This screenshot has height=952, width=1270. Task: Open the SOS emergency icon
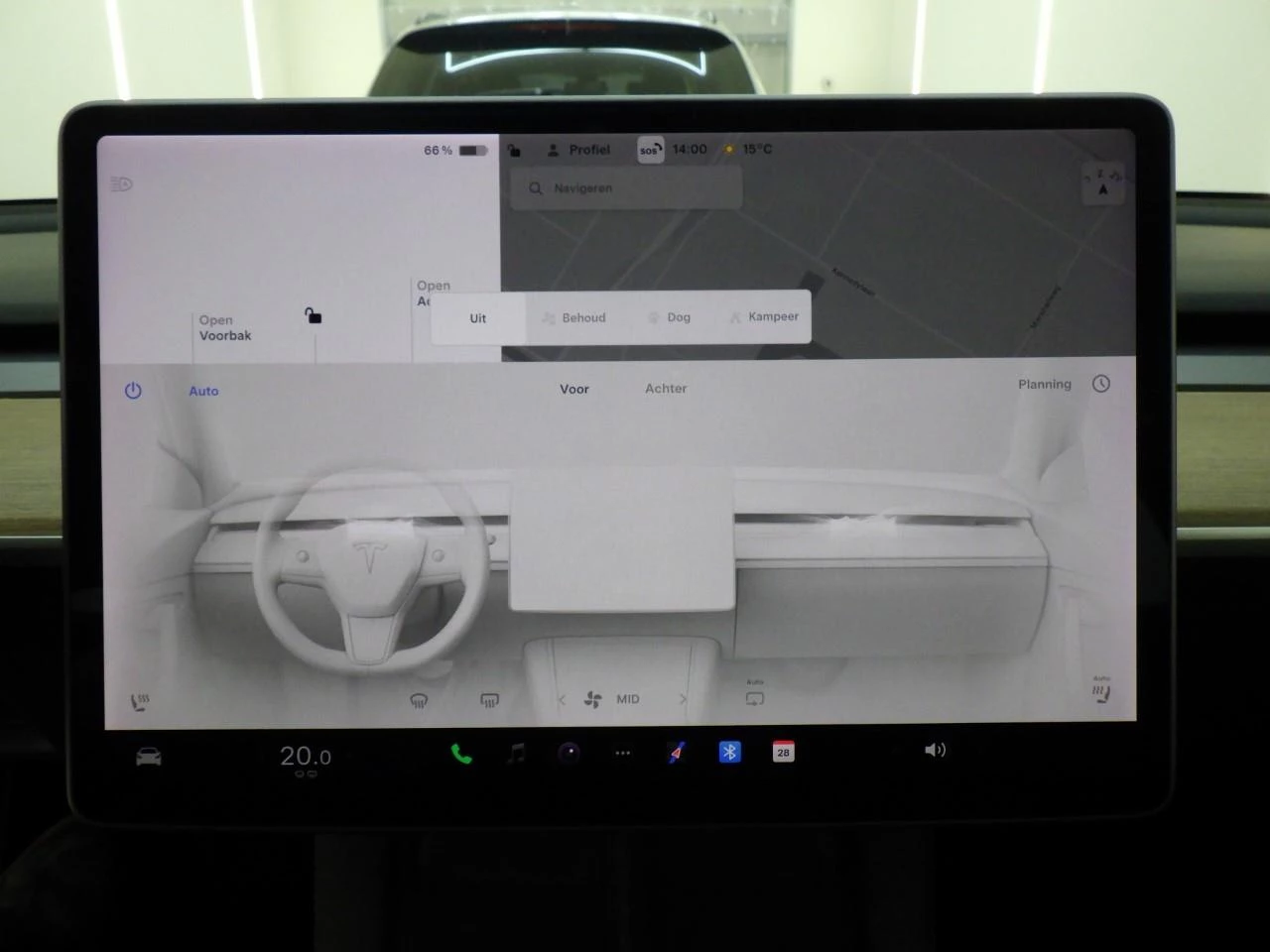(650, 150)
